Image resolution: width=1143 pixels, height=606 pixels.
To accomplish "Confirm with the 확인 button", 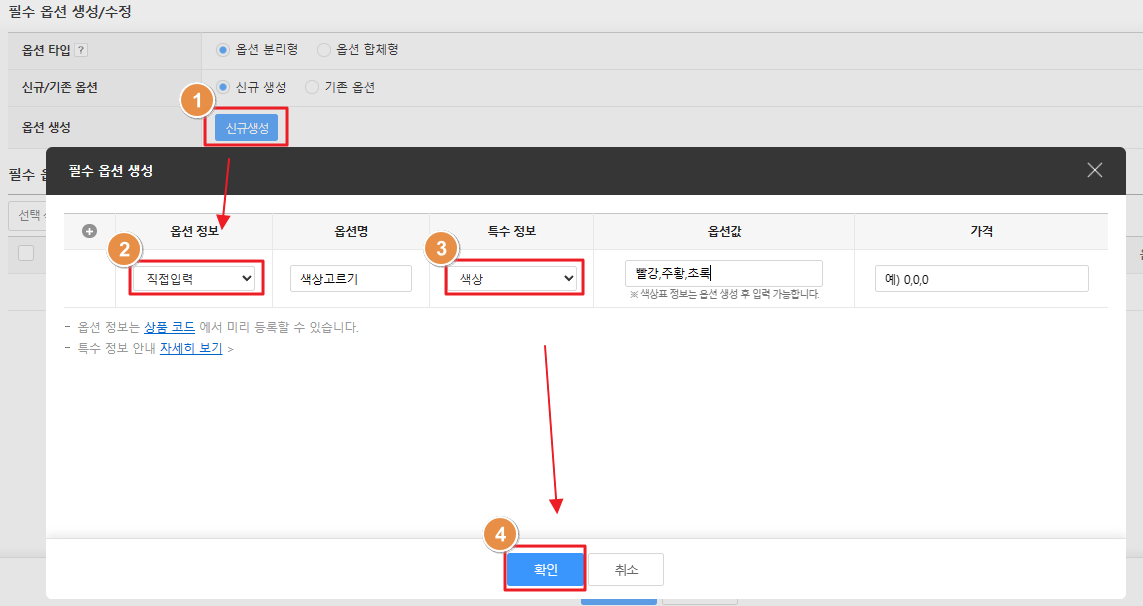I will tap(545, 570).
